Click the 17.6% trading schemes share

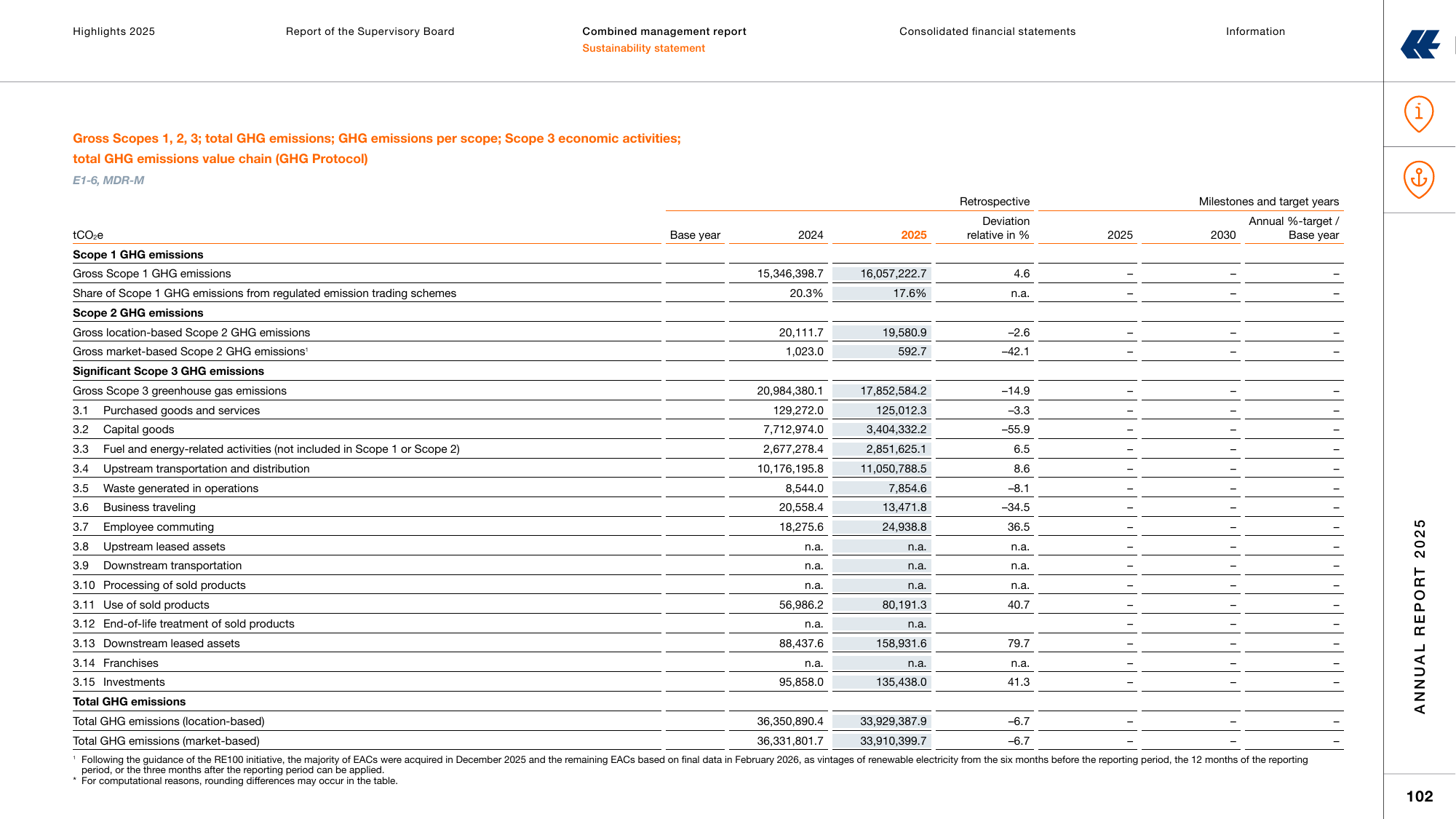pyautogui.click(x=910, y=293)
